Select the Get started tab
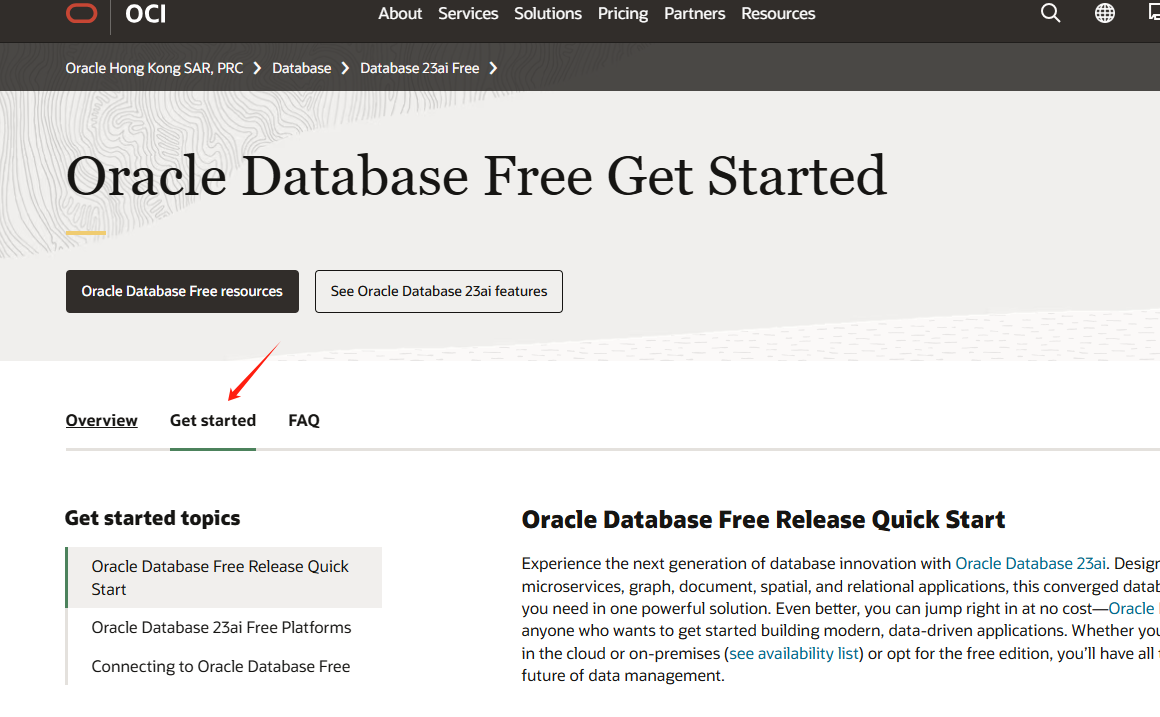Screen dimensions: 1160x717 [213, 420]
